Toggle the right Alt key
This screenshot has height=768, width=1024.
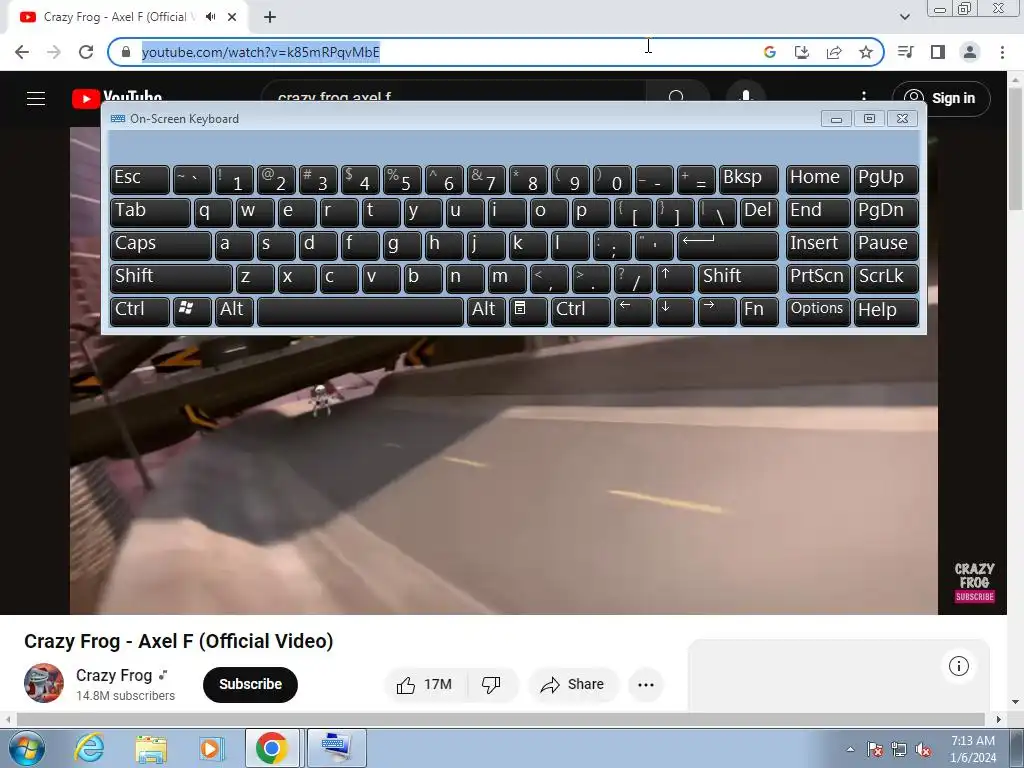(x=486, y=310)
